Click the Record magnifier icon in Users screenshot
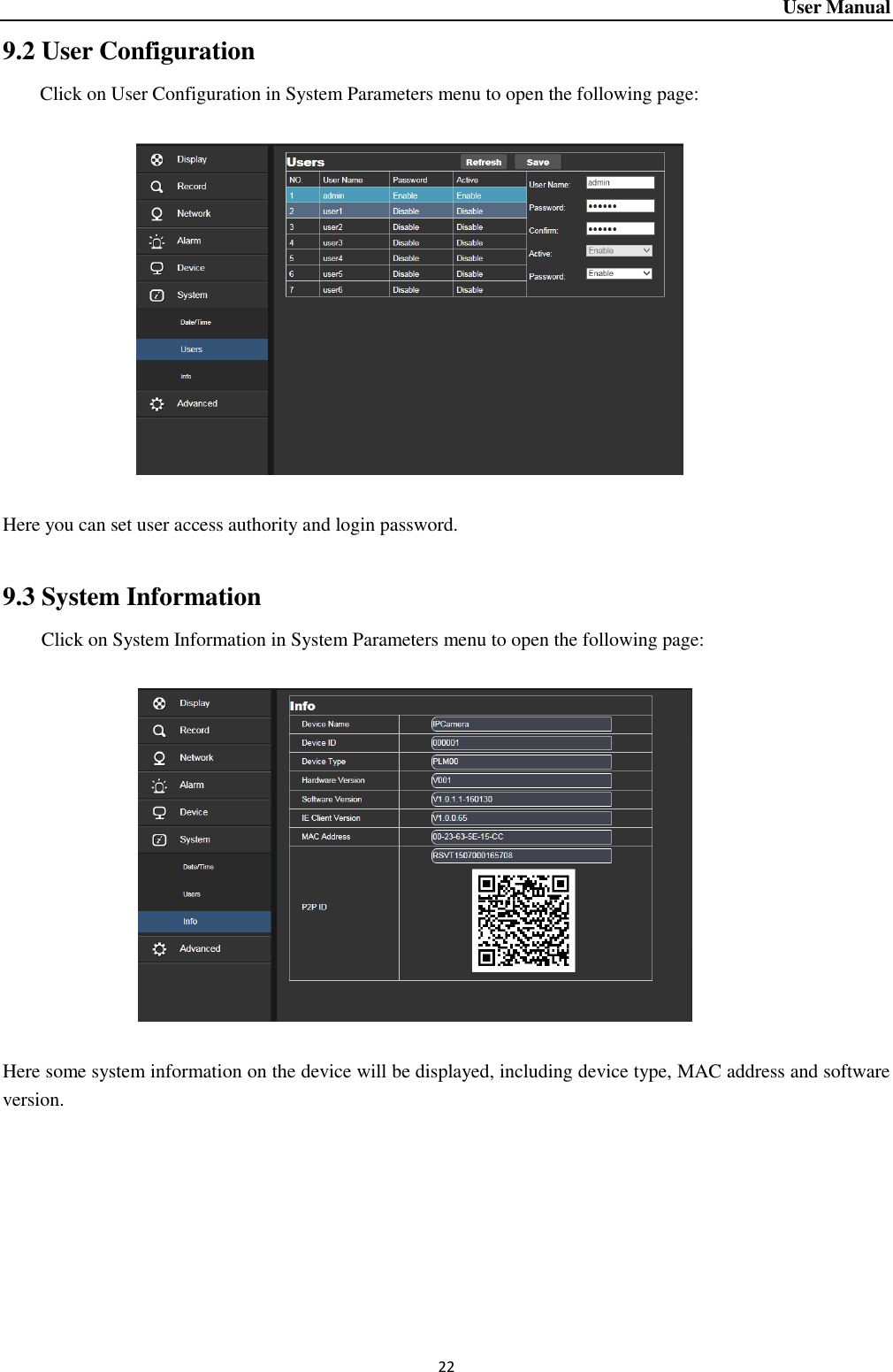This screenshot has height=1372, width=893. click(156, 187)
